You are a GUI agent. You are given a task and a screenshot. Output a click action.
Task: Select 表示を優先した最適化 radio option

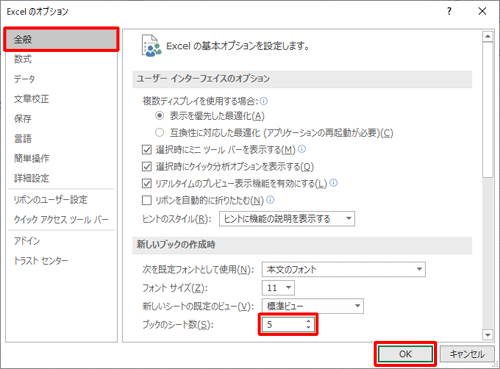[x=160, y=116]
